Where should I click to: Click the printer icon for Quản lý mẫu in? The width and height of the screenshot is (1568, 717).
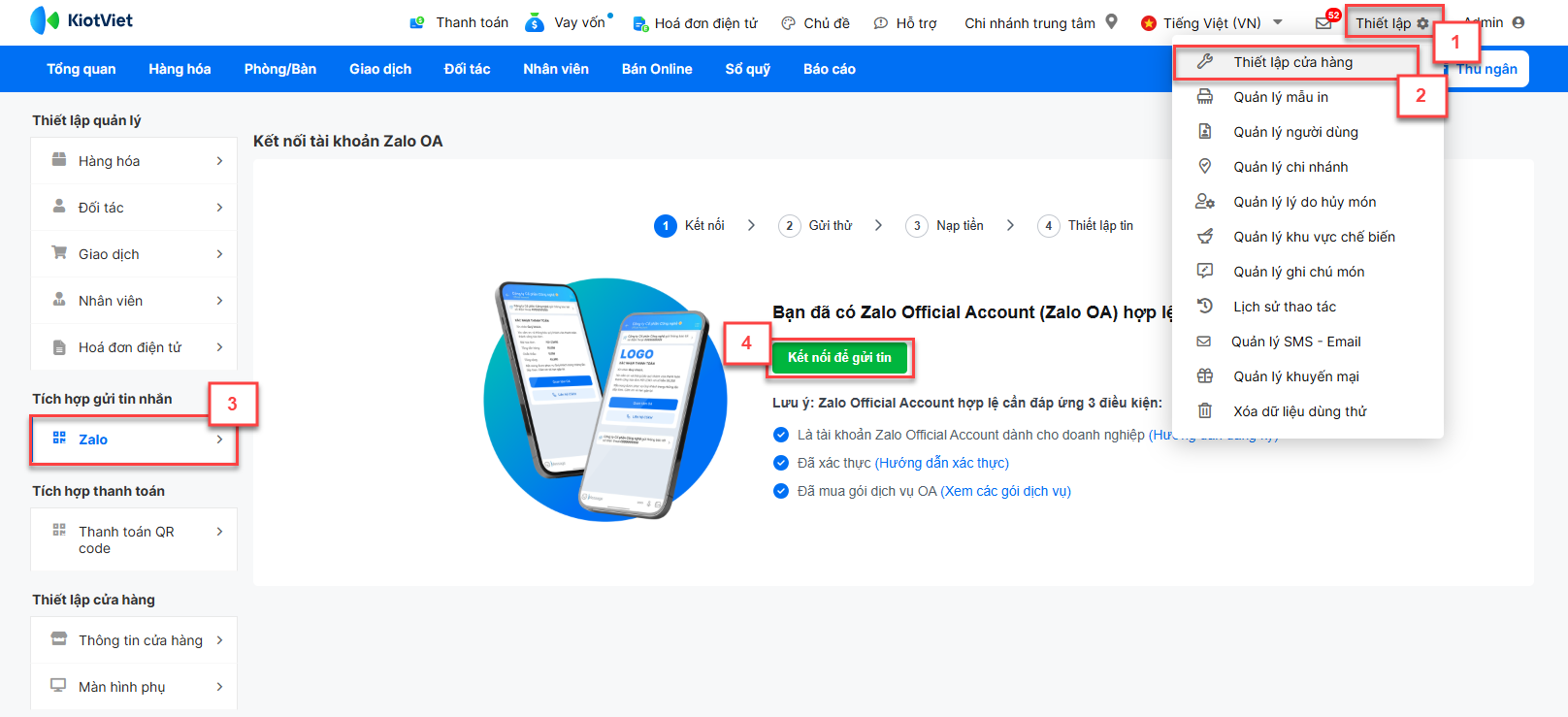coord(1205,97)
